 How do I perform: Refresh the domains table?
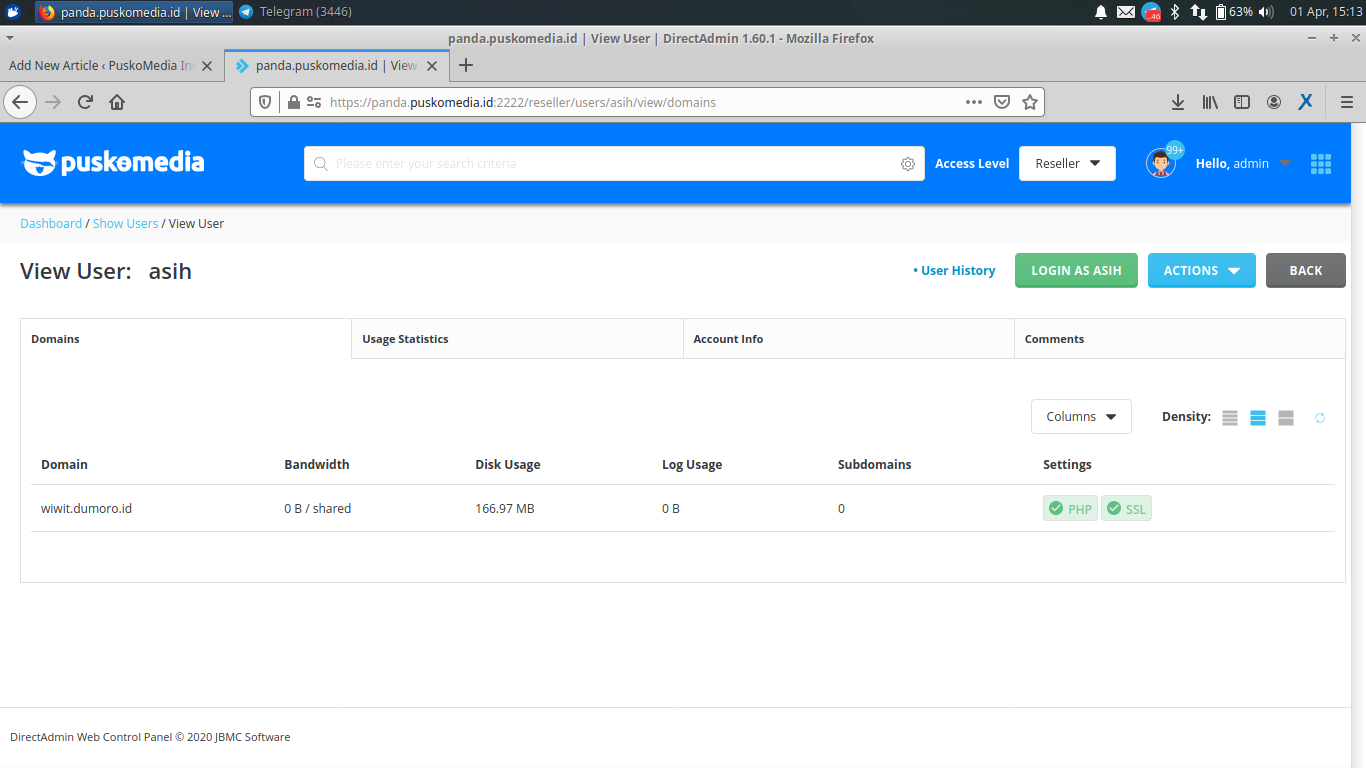pyautogui.click(x=1319, y=417)
